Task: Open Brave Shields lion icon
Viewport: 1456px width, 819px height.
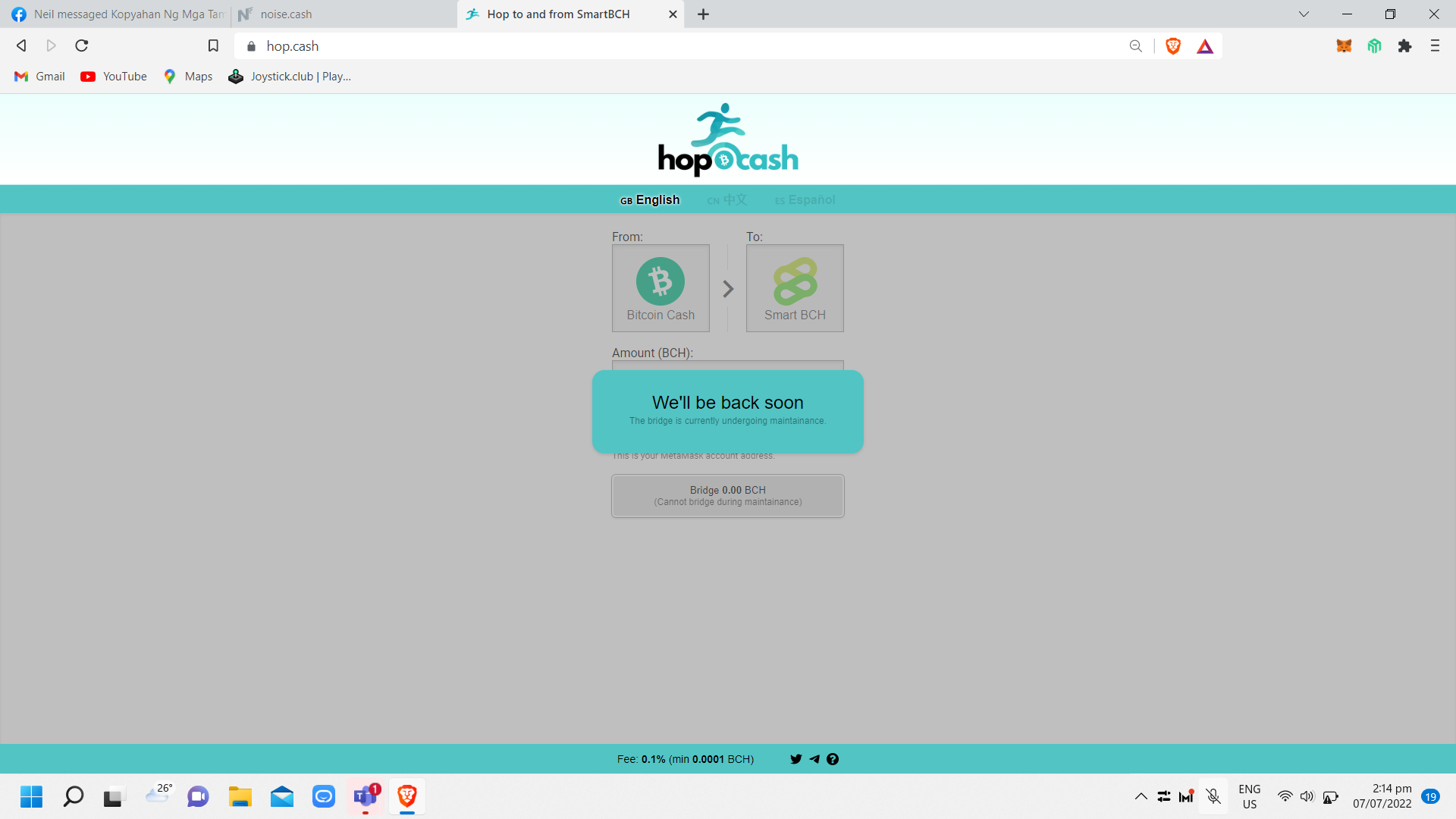Action: point(1173,46)
